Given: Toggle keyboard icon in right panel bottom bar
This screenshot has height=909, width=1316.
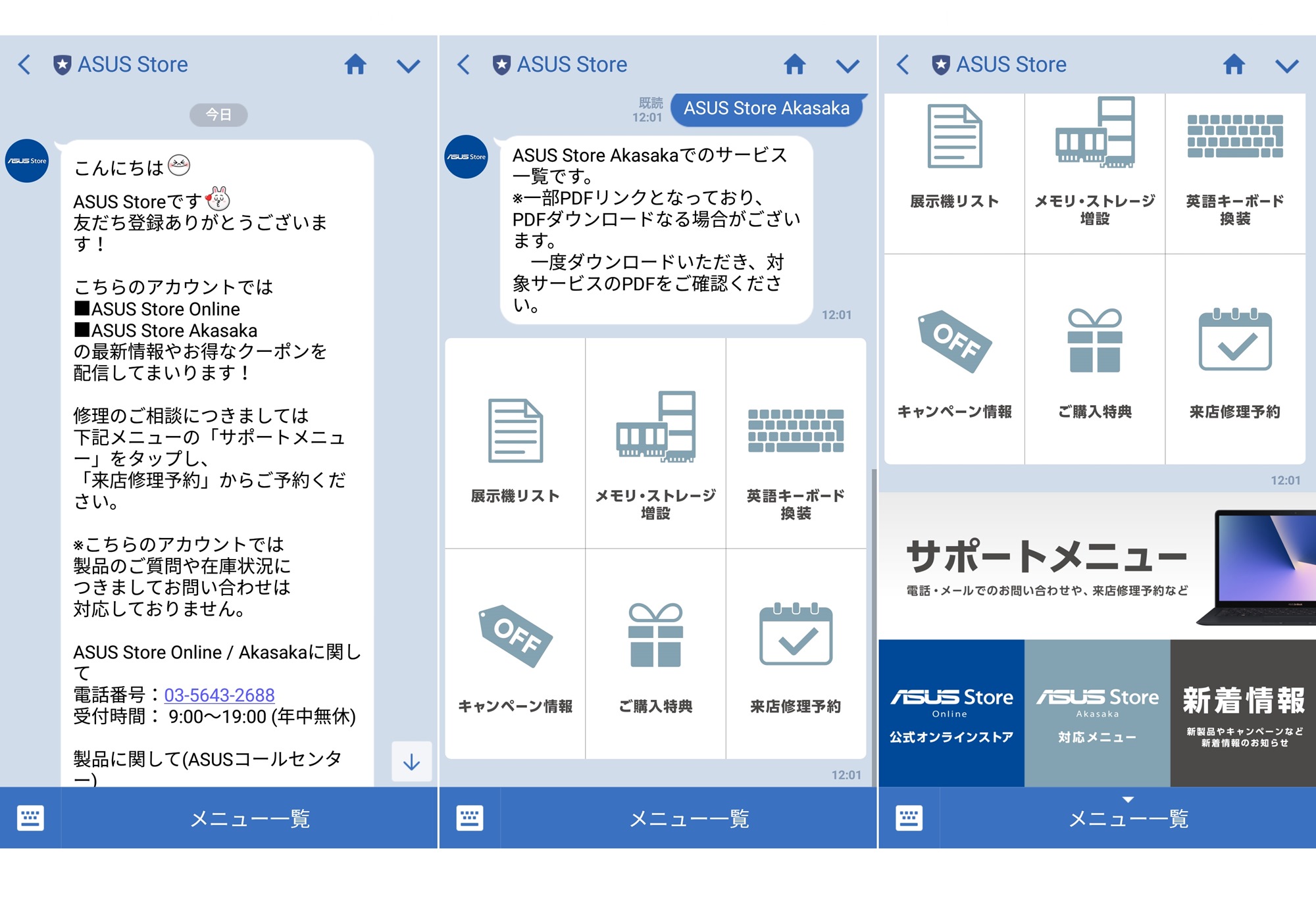Looking at the screenshot, I should tap(909, 818).
